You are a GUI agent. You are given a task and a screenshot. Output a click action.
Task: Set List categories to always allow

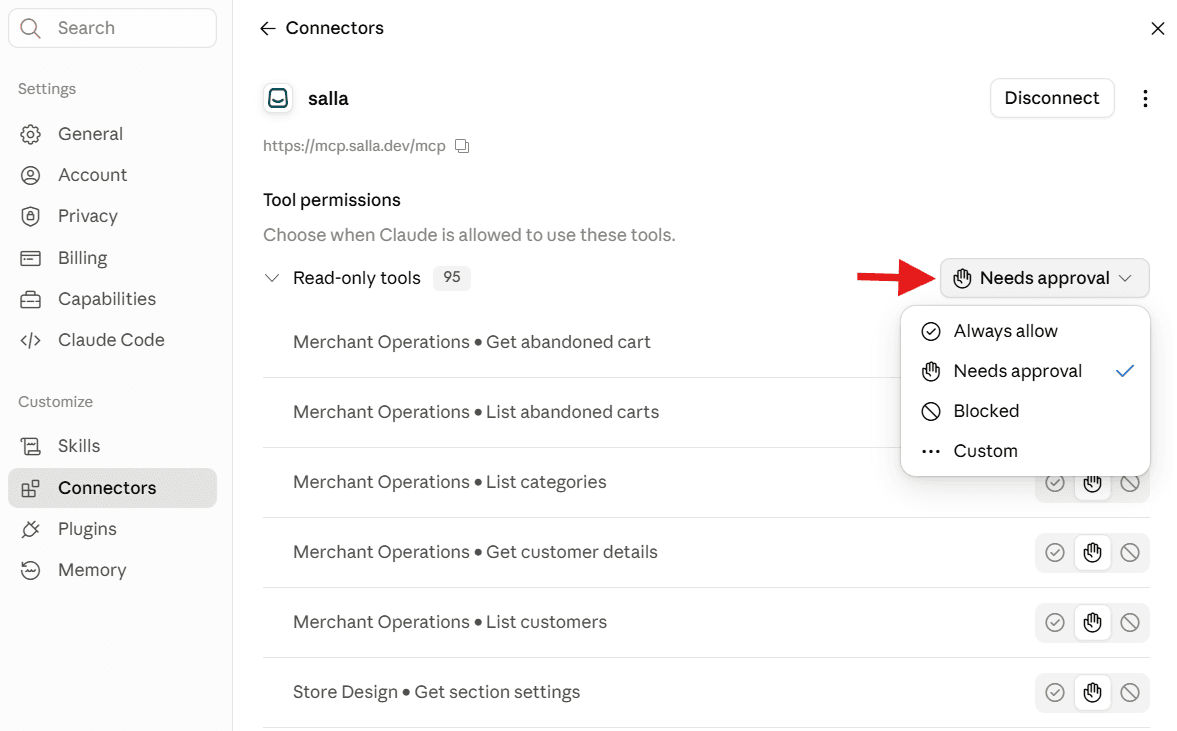(x=1055, y=483)
